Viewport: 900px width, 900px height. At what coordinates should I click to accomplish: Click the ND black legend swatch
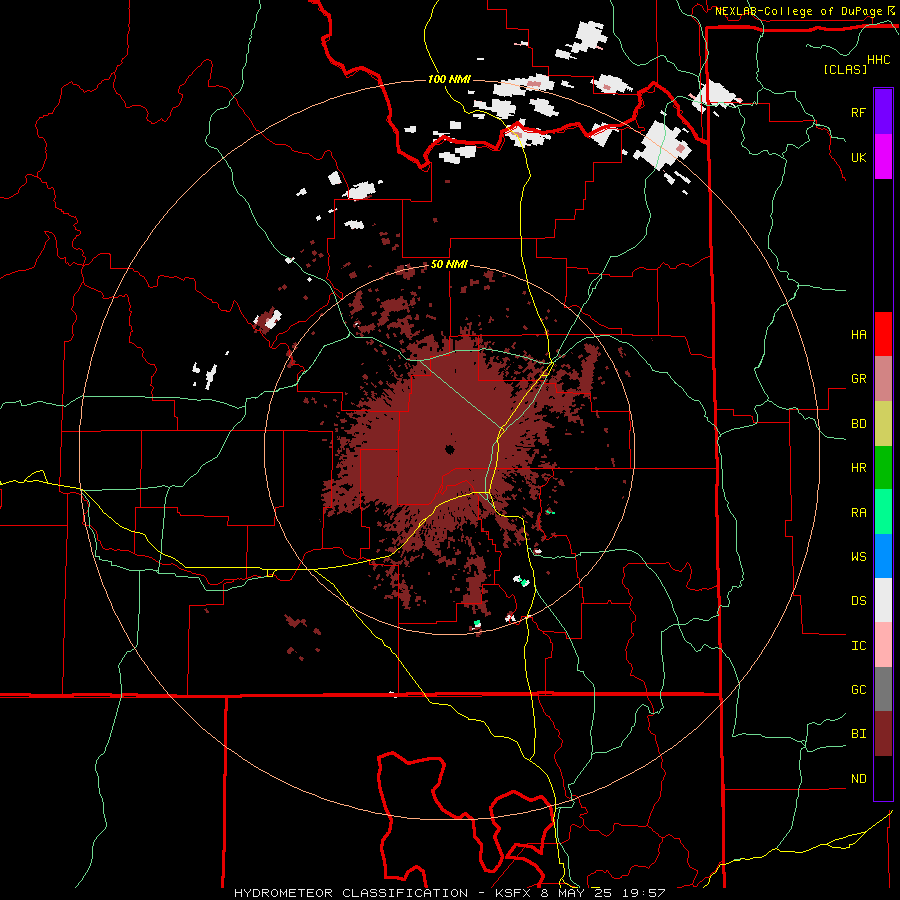click(883, 778)
